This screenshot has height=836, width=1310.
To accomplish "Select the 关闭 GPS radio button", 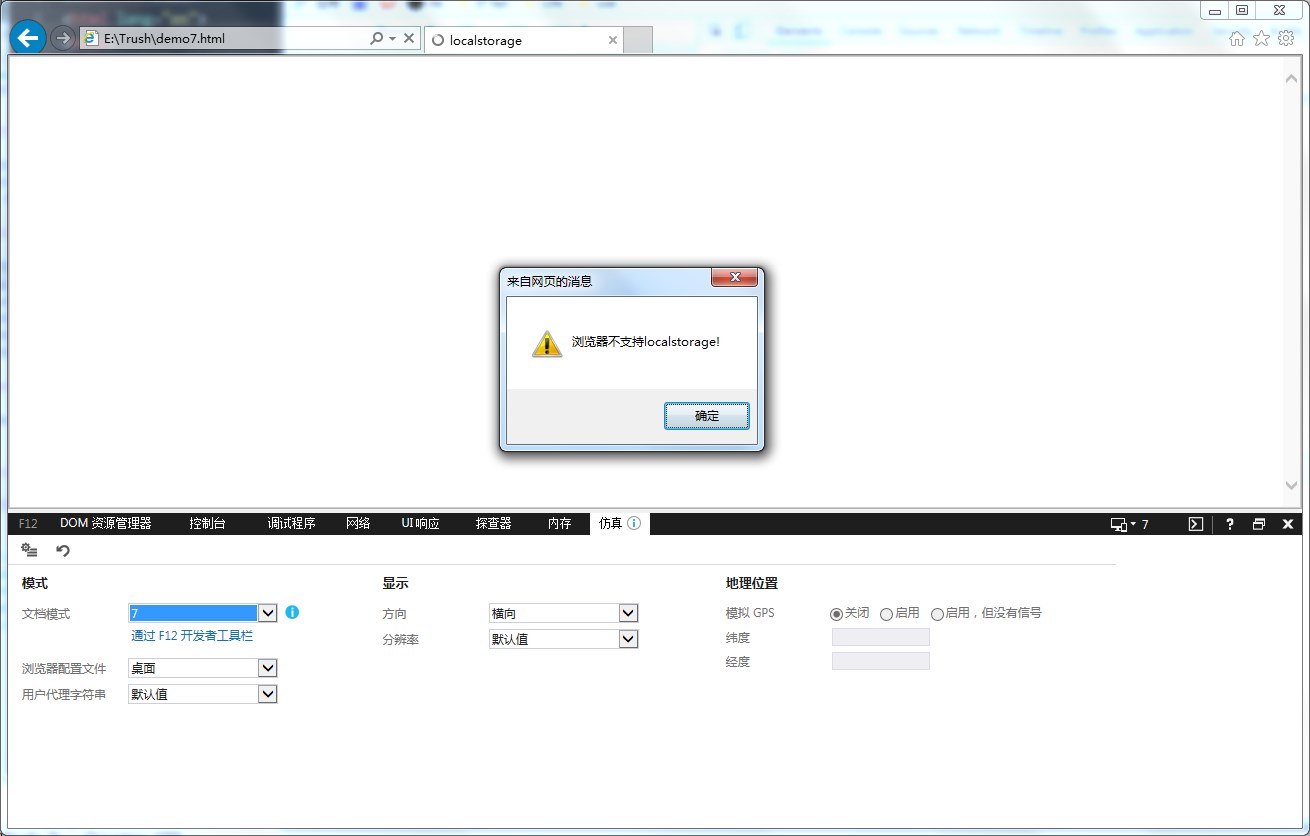I will [x=836, y=614].
